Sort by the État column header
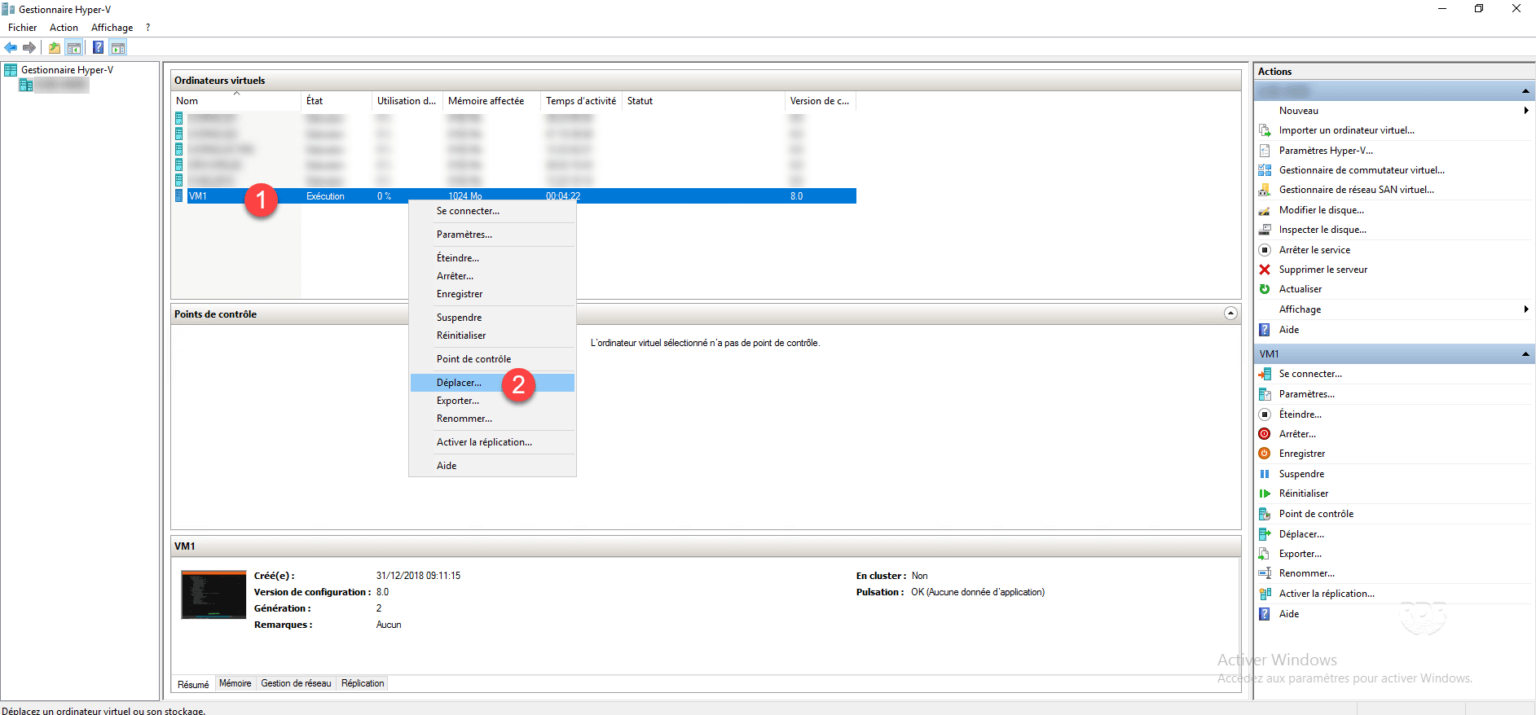1536x715 pixels. point(337,101)
